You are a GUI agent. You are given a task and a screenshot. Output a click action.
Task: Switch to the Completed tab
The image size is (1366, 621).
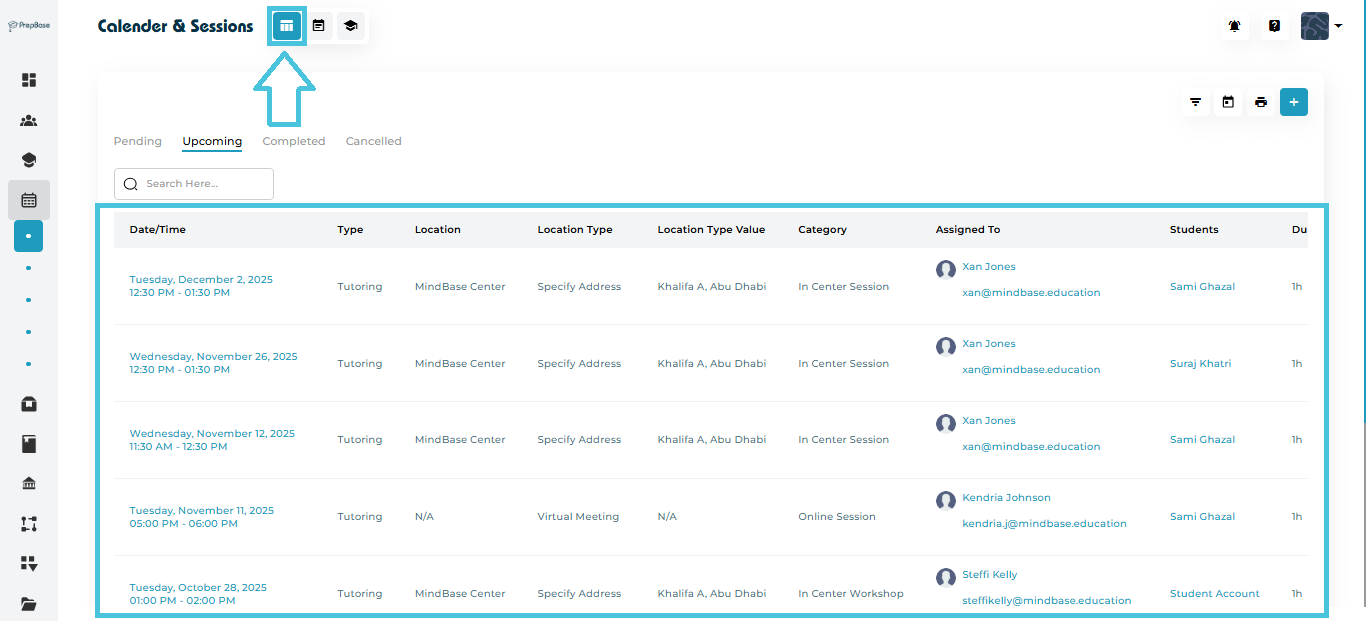pyautogui.click(x=294, y=141)
